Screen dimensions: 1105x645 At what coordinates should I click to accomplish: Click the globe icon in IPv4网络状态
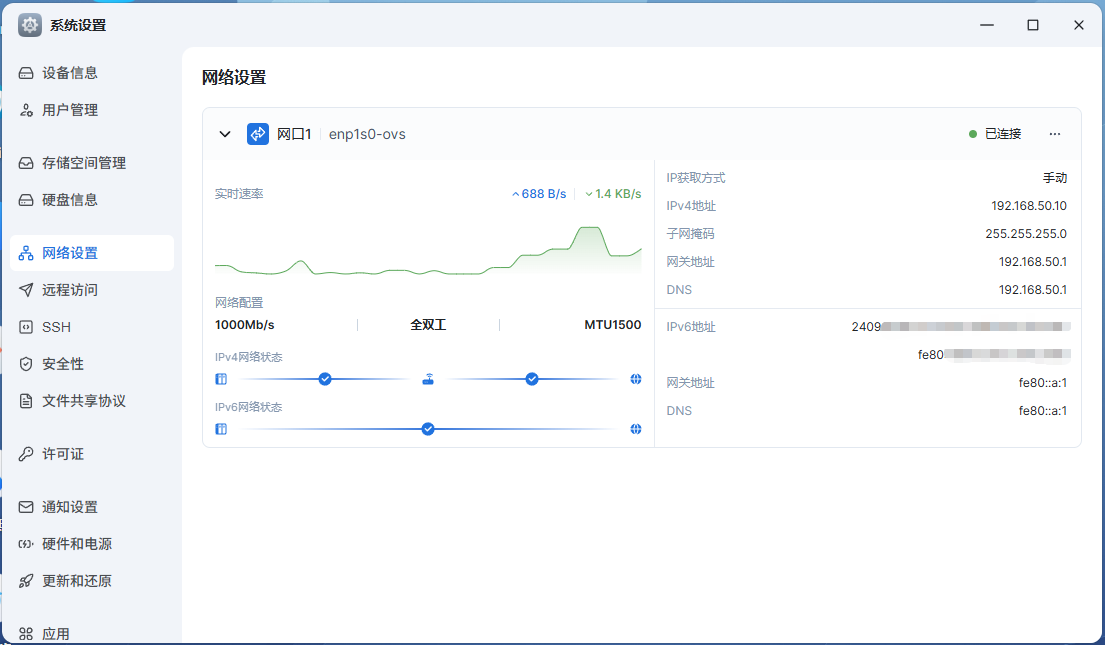point(636,379)
